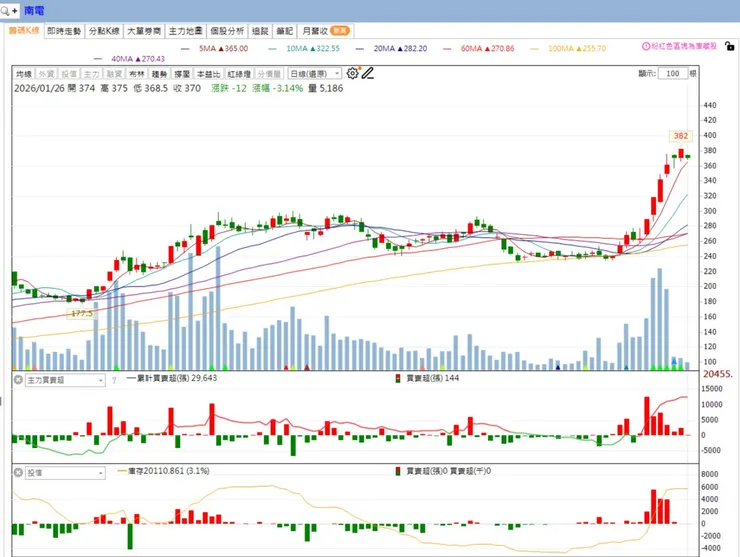This screenshot has height=557, width=740.
Task: Toggle 外資 indicator button
Action: point(46,74)
